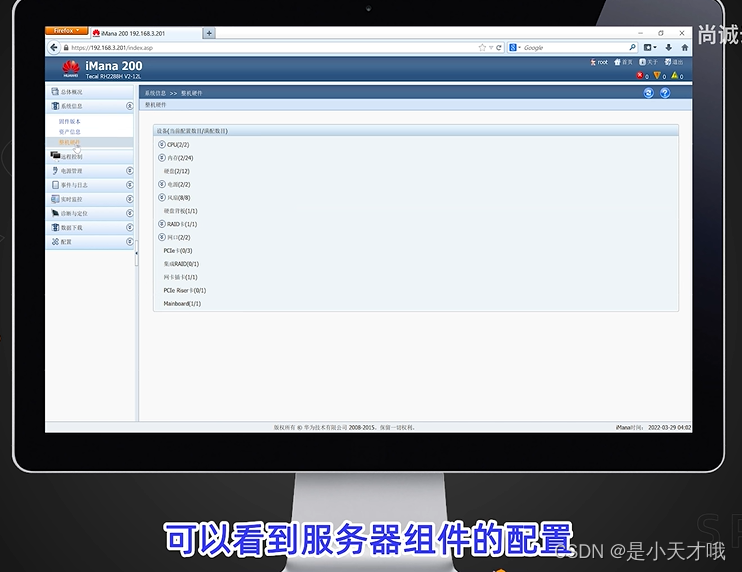Click the 首页 home link in header
Screen dimensions: 742x572
(x=623, y=62)
